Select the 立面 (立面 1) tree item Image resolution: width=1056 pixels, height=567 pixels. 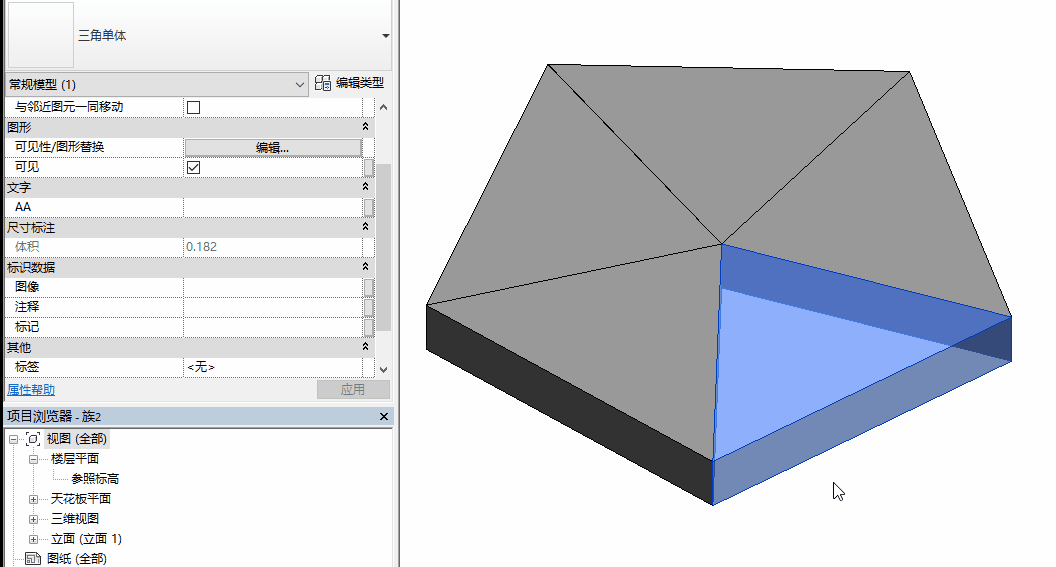tap(86, 539)
